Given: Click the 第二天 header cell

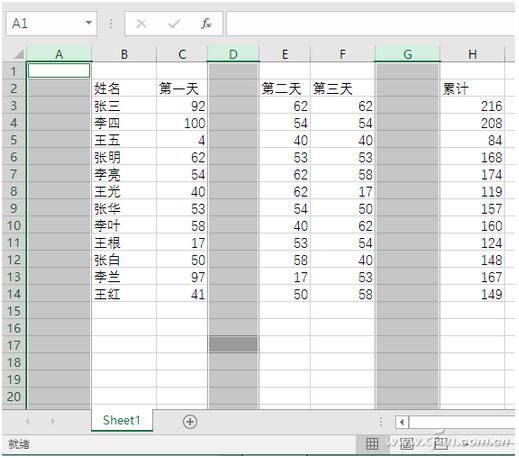Looking at the screenshot, I should coord(285,89).
